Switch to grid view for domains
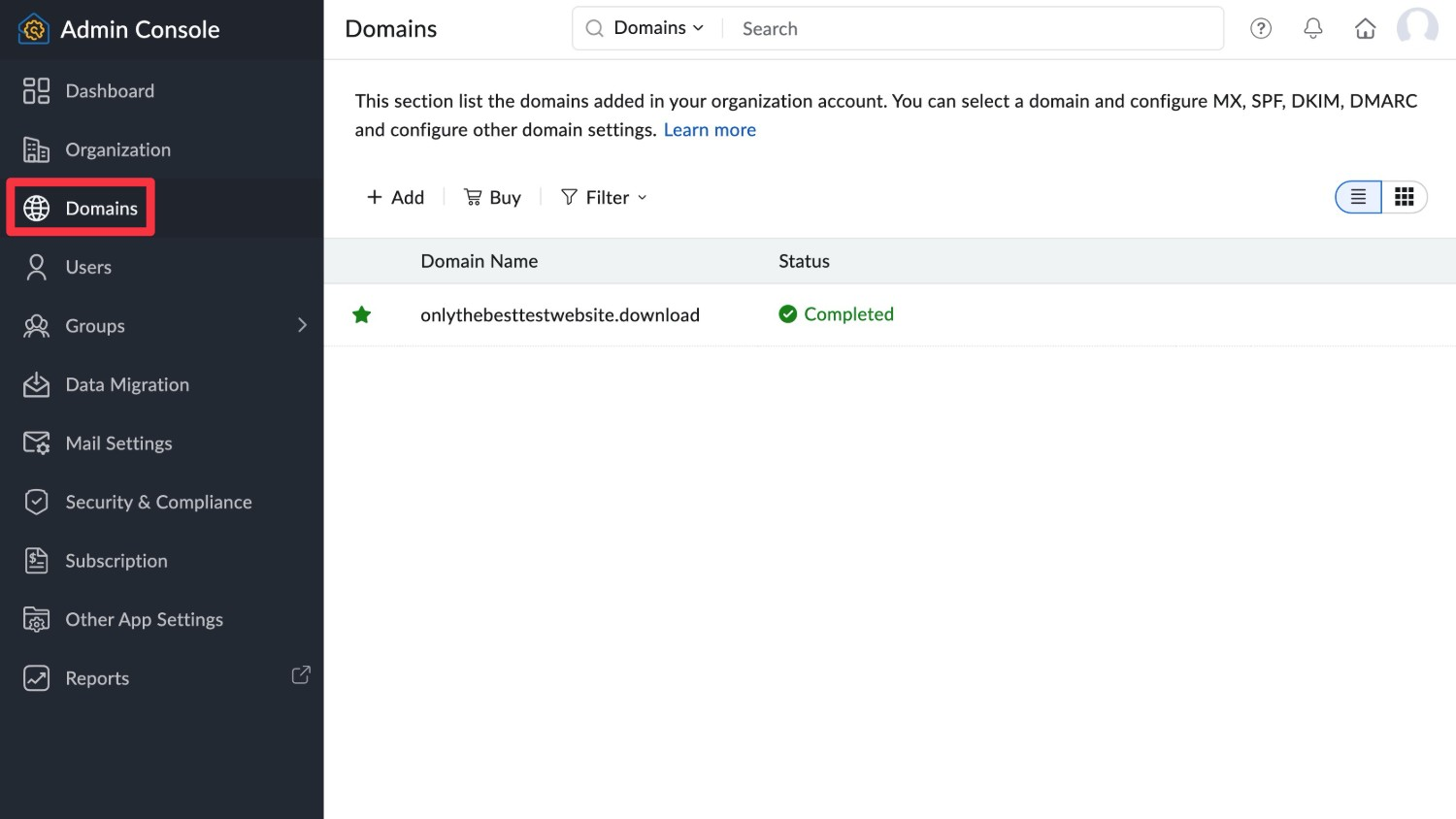 point(1404,196)
